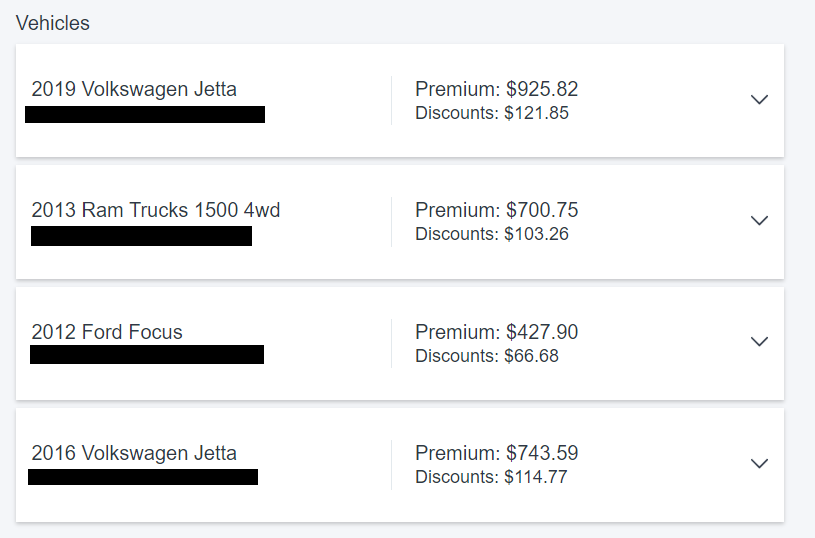Click the redacted bar under Ford Focus

[147, 355]
